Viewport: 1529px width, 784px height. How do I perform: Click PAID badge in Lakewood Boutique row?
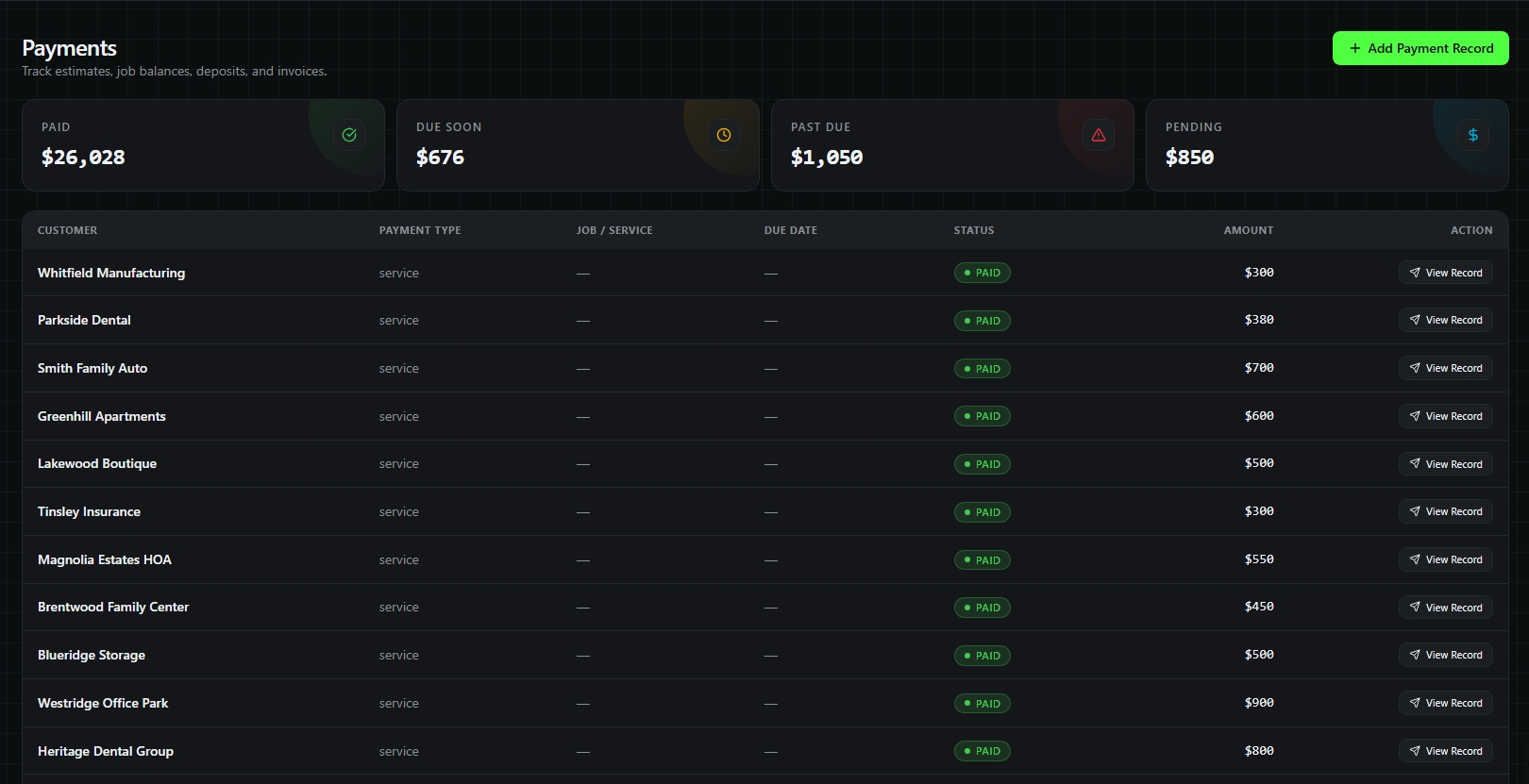pyautogui.click(x=982, y=464)
